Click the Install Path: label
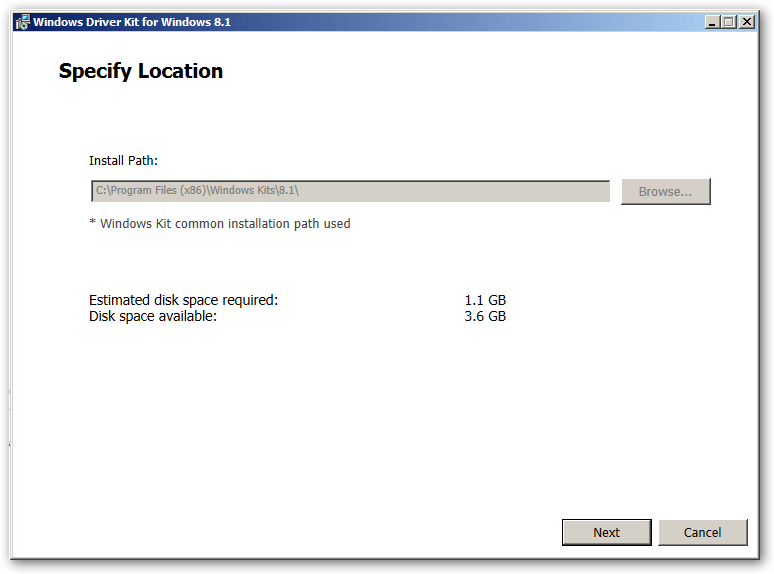Screen dimensions: 774x574 pos(123,160)
